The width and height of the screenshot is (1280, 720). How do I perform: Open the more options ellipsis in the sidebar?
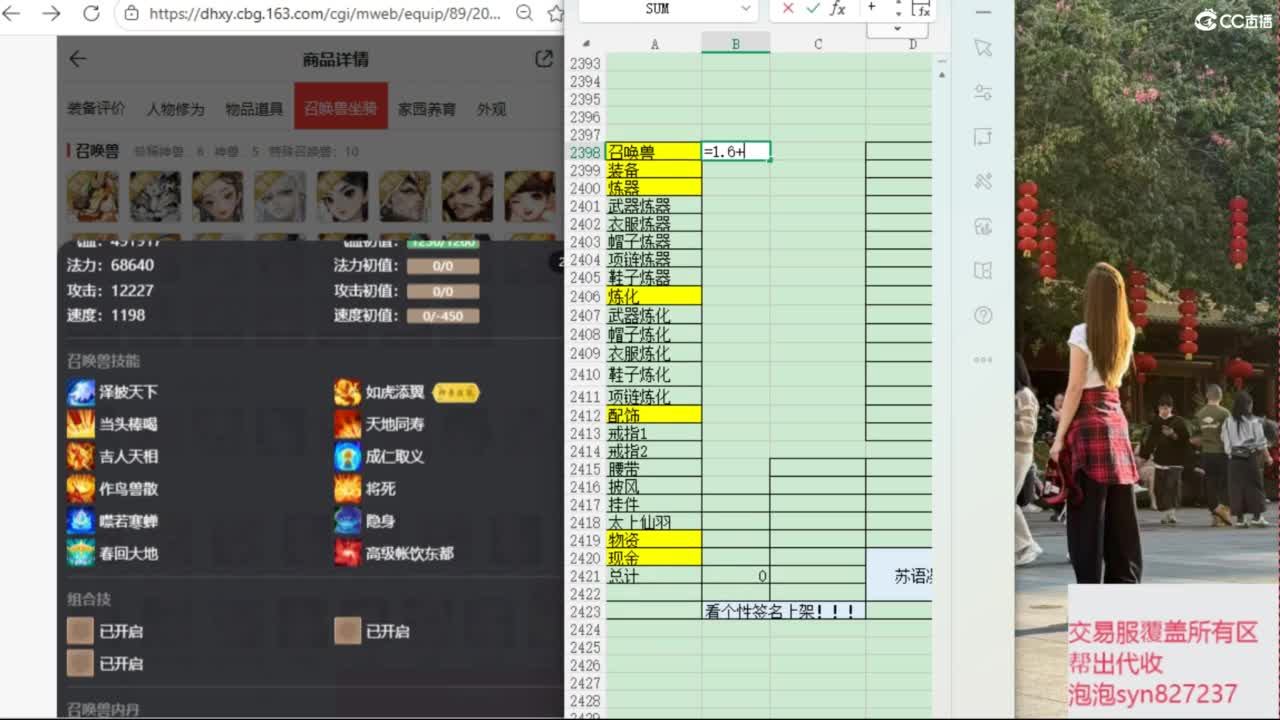(x=983, y=360)
